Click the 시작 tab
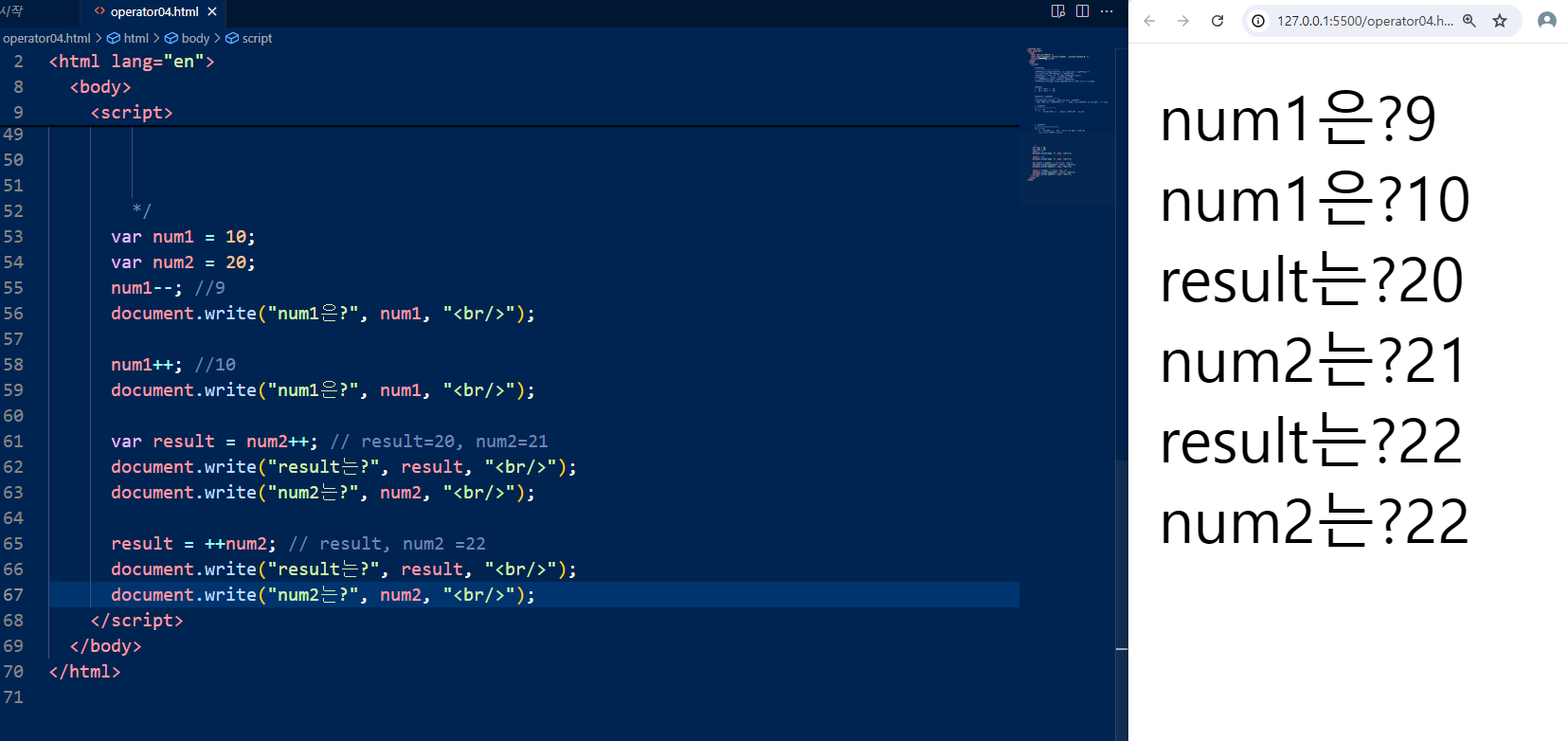 [x=11, y=11]
